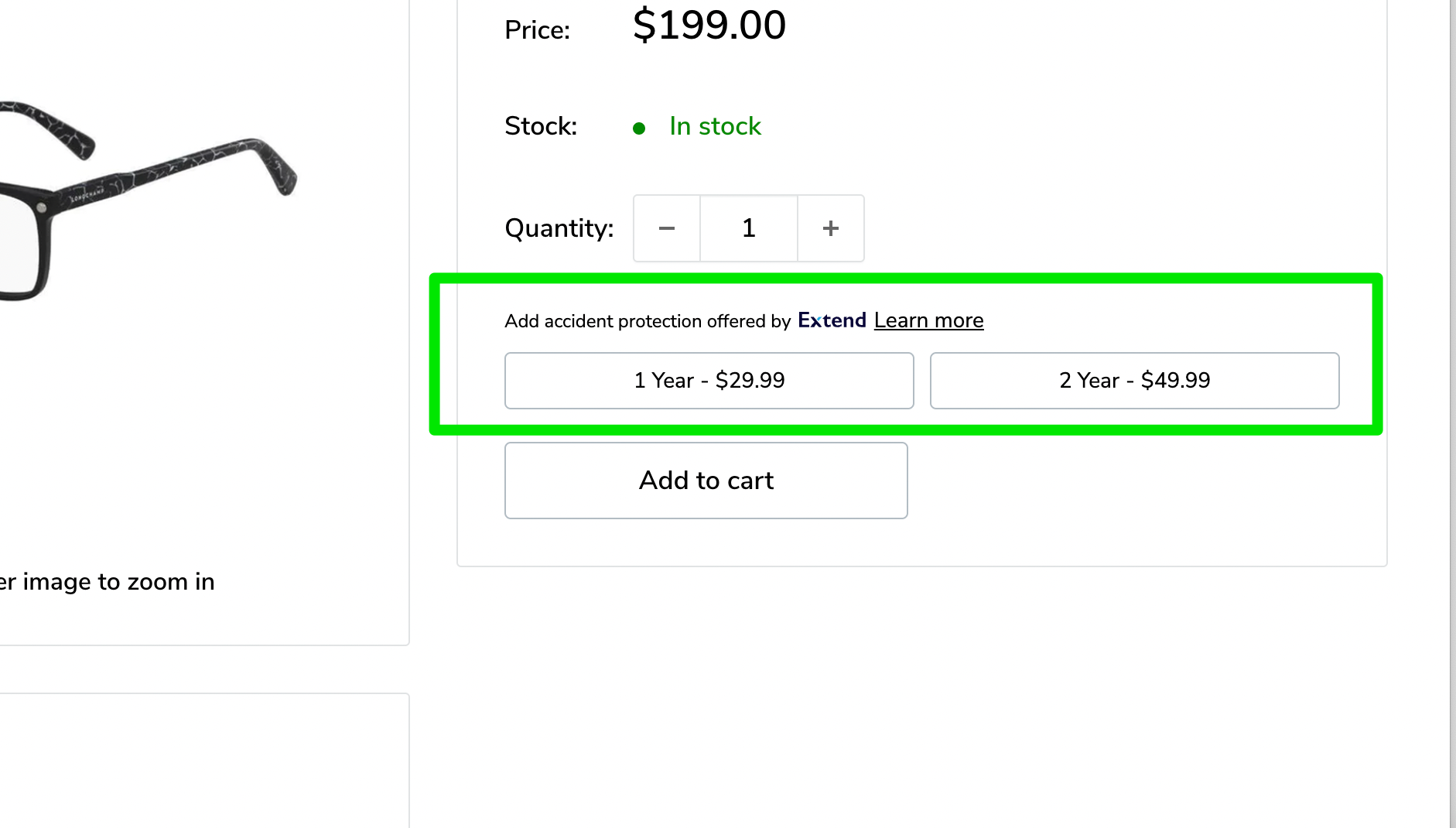
Task: Click the green in-stock status dot
Action: coord(639,128)
